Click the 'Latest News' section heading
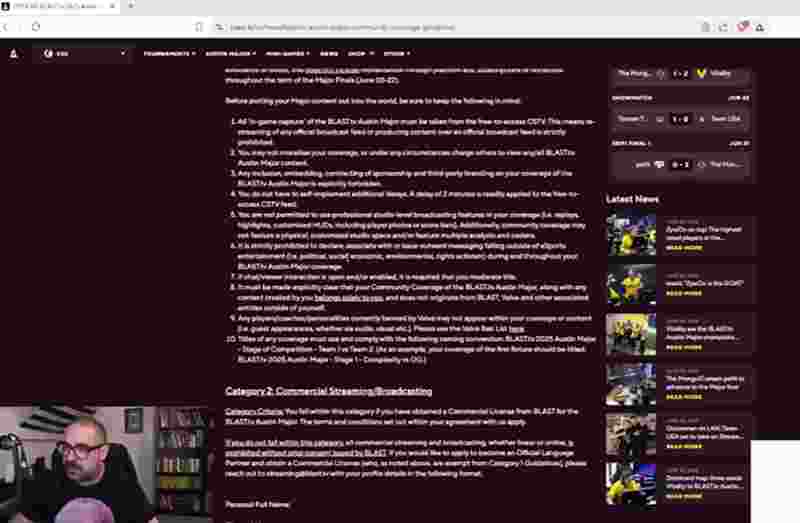 632,200
